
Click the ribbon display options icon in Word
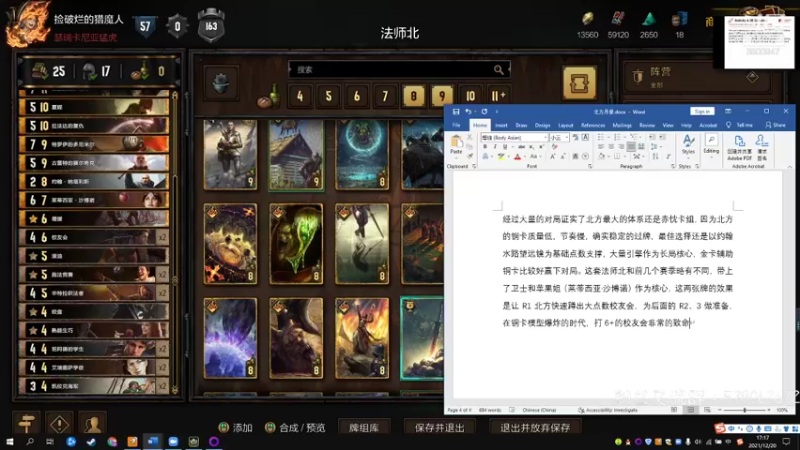coord(728,111)
